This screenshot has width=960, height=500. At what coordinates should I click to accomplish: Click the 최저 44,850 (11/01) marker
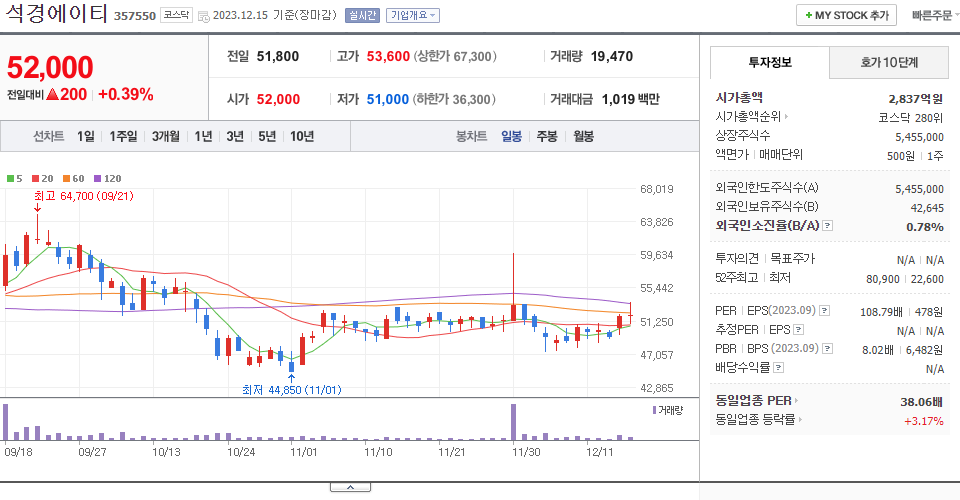[291, 389]
